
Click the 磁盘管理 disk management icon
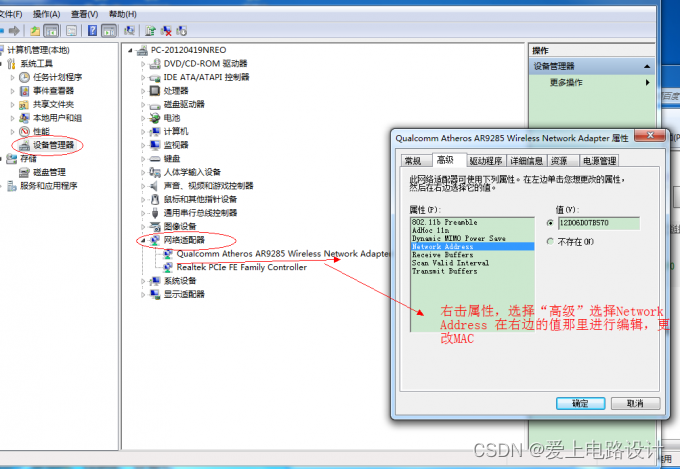click(x=24, y=171)
